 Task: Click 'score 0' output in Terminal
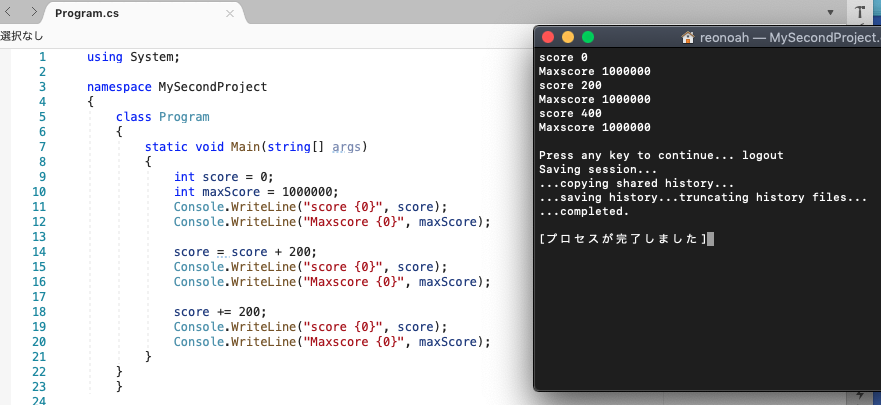point(563,57)
